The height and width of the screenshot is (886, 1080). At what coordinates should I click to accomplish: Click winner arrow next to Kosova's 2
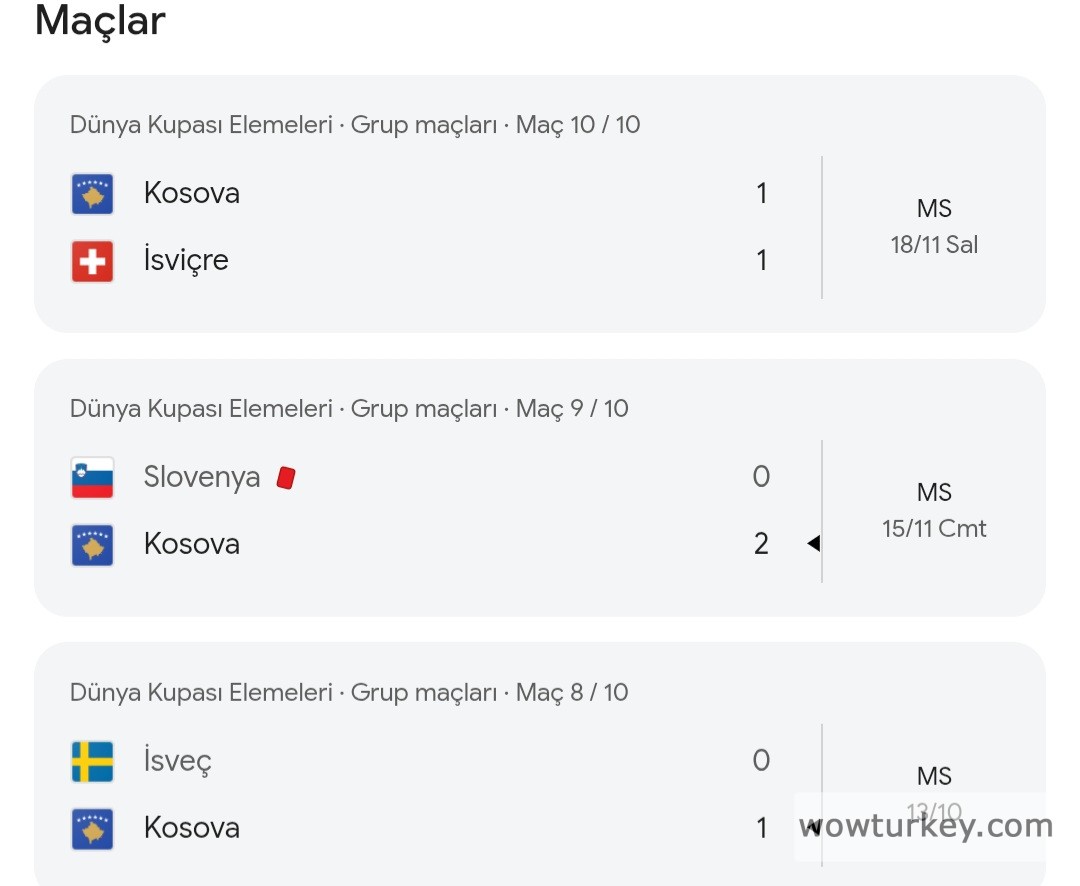[x=813, y=544]
